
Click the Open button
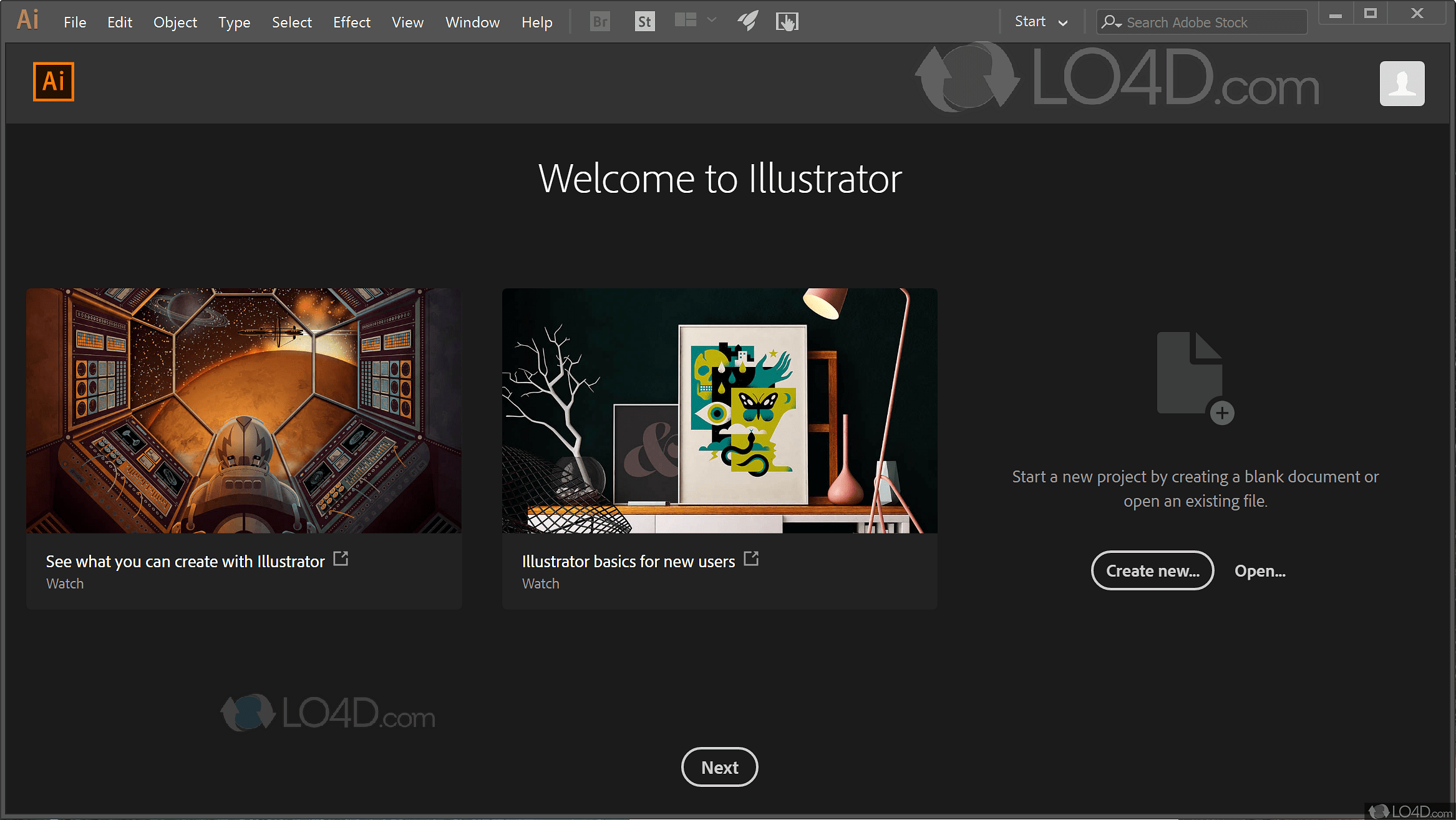(1259, 570)
